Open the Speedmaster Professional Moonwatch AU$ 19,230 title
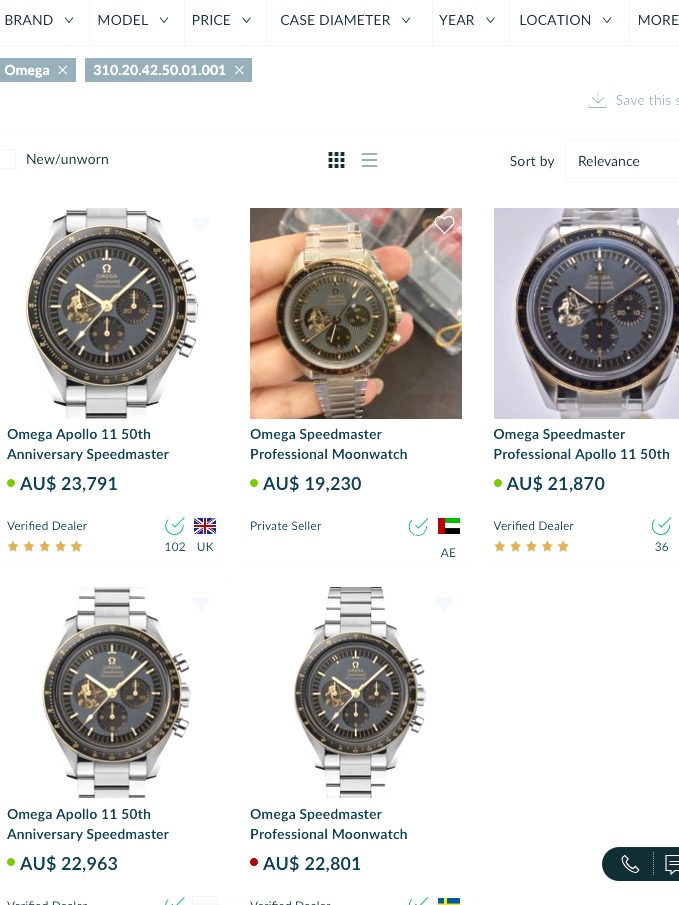The height and width of the screenshot is (905, 679). pyautogui.click(x=328, y=444)
